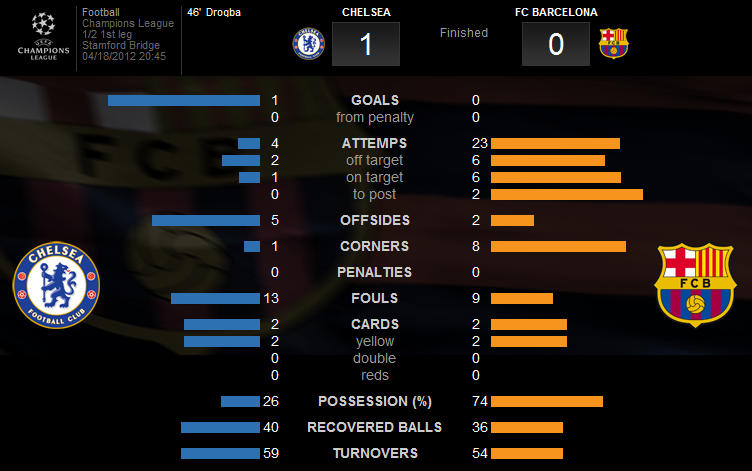
Task: Click the OFFSIDES statistic label
Action: tap(375, 220)
